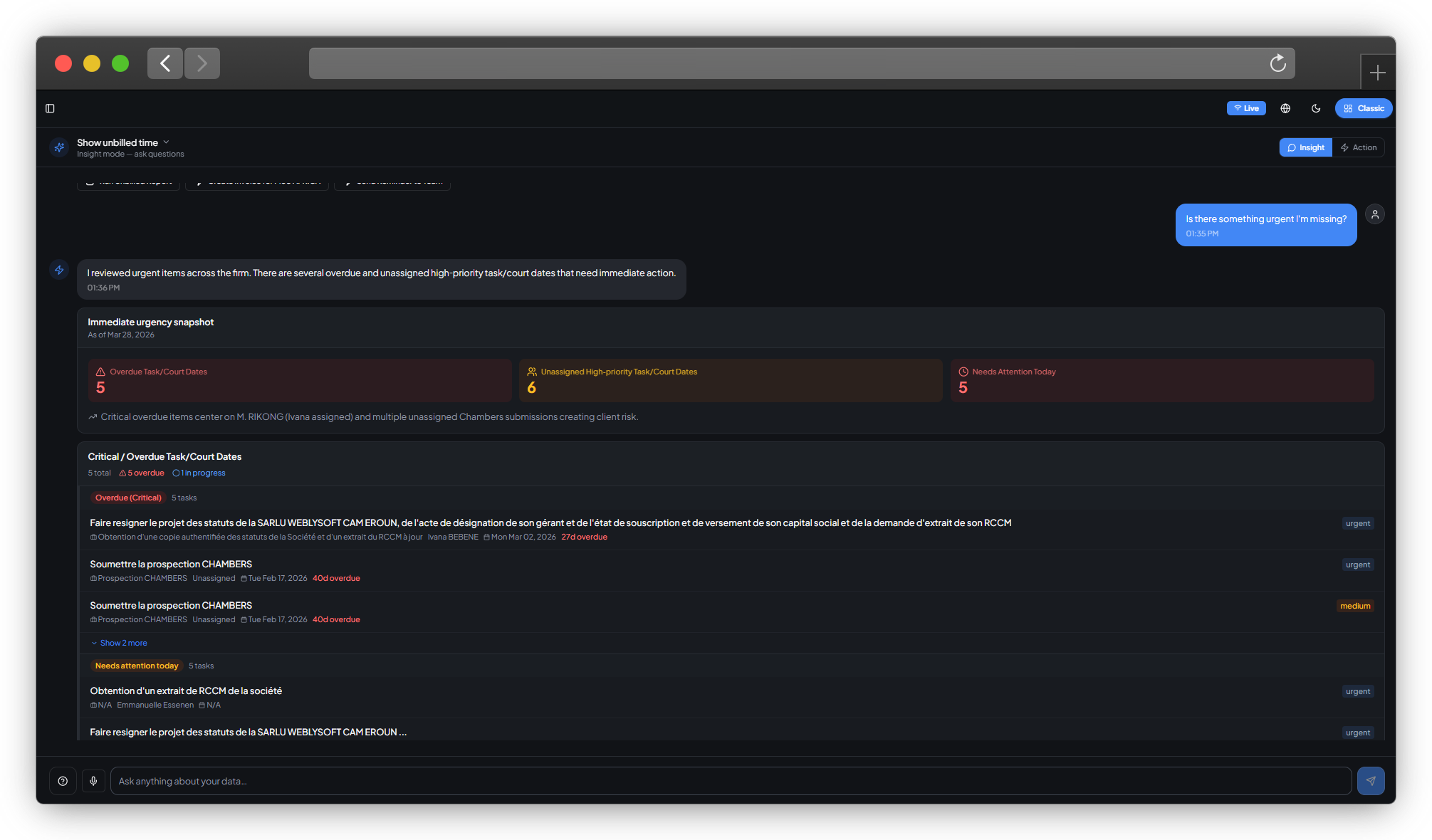
Task: Click the browser address bar
Action: pos(783,63)
